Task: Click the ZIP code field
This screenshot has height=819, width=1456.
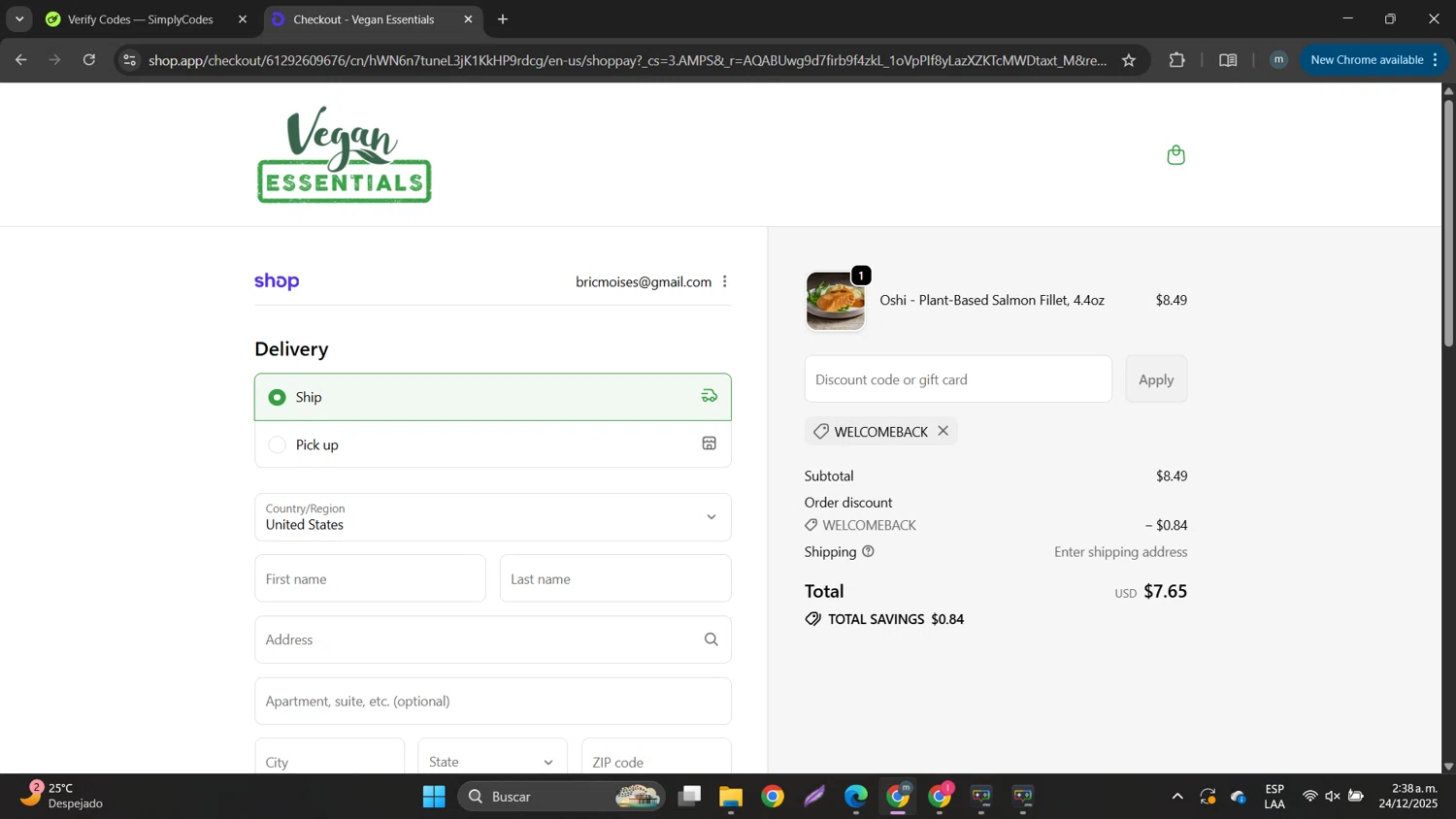Action: coord(656,761)
